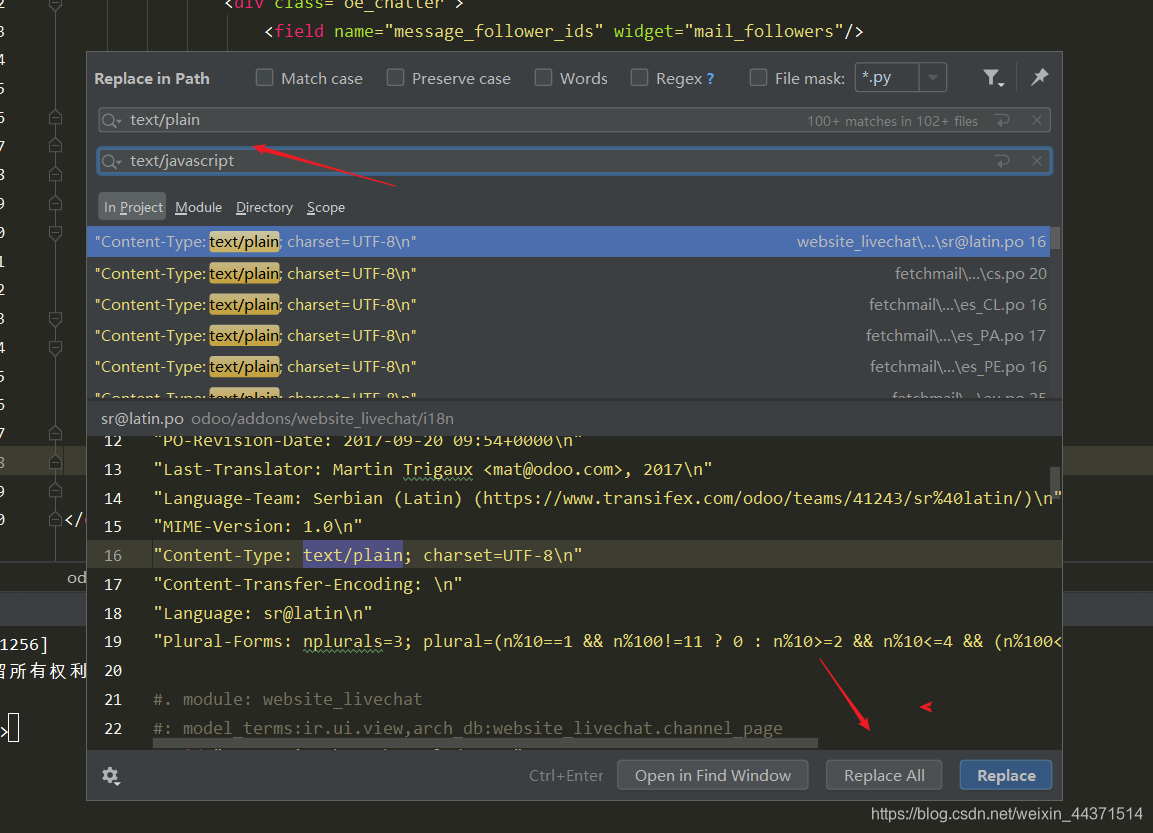Click message_follower_ids field line in editor

pyautogui.click(x=563, y=32)
